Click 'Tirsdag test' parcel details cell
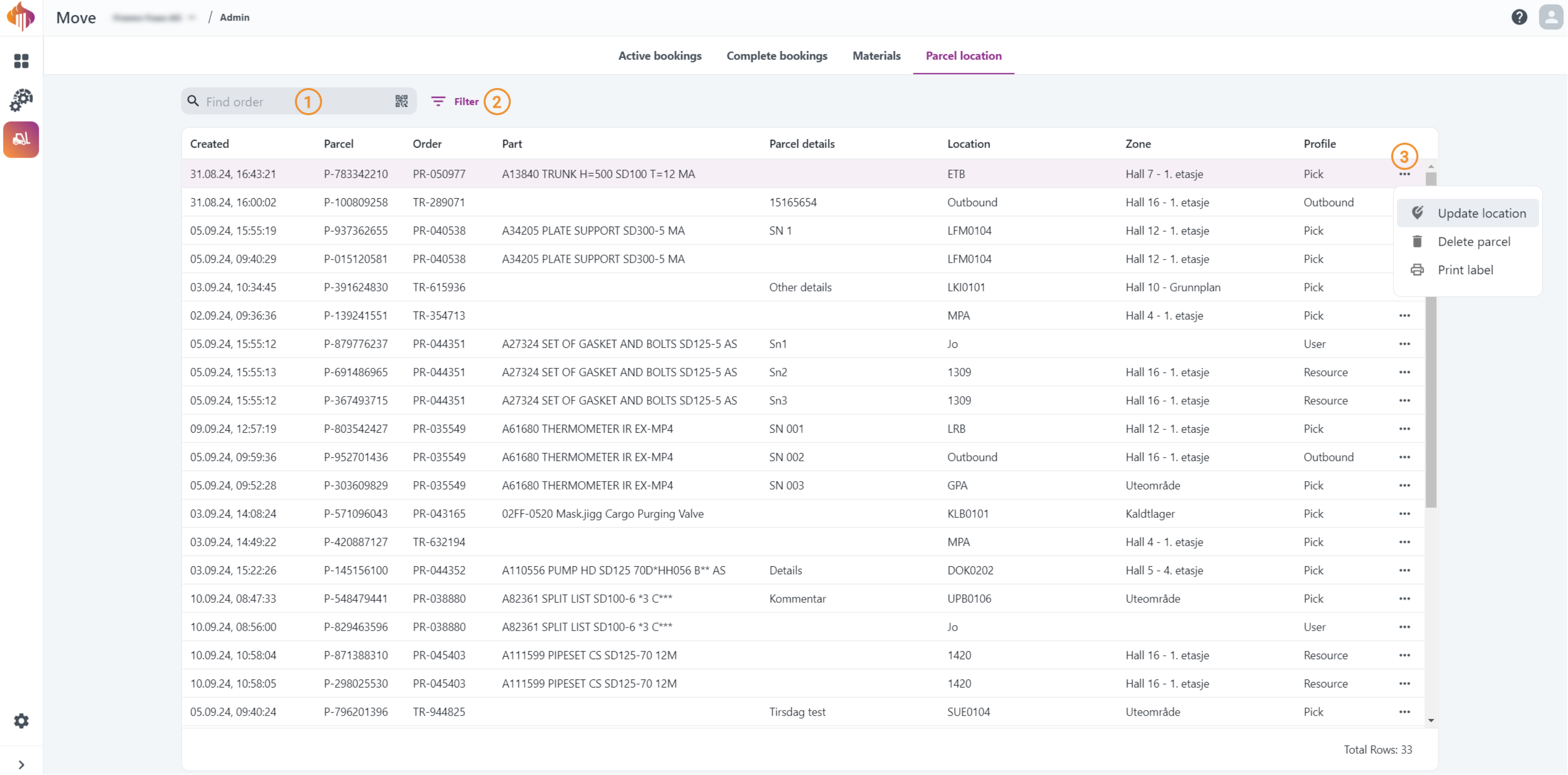The height and width of the screenshot is (775, 1568). coord(797,712)
